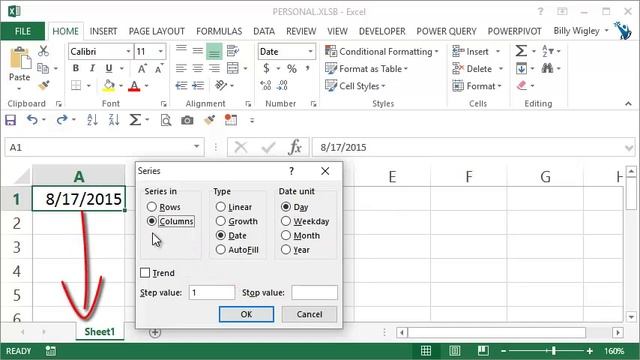Image resolution: width=640 pixels, height=360 pixels.
Task: Click the Format Painter brush in Clipboard
Action: [x=44, y=86]
